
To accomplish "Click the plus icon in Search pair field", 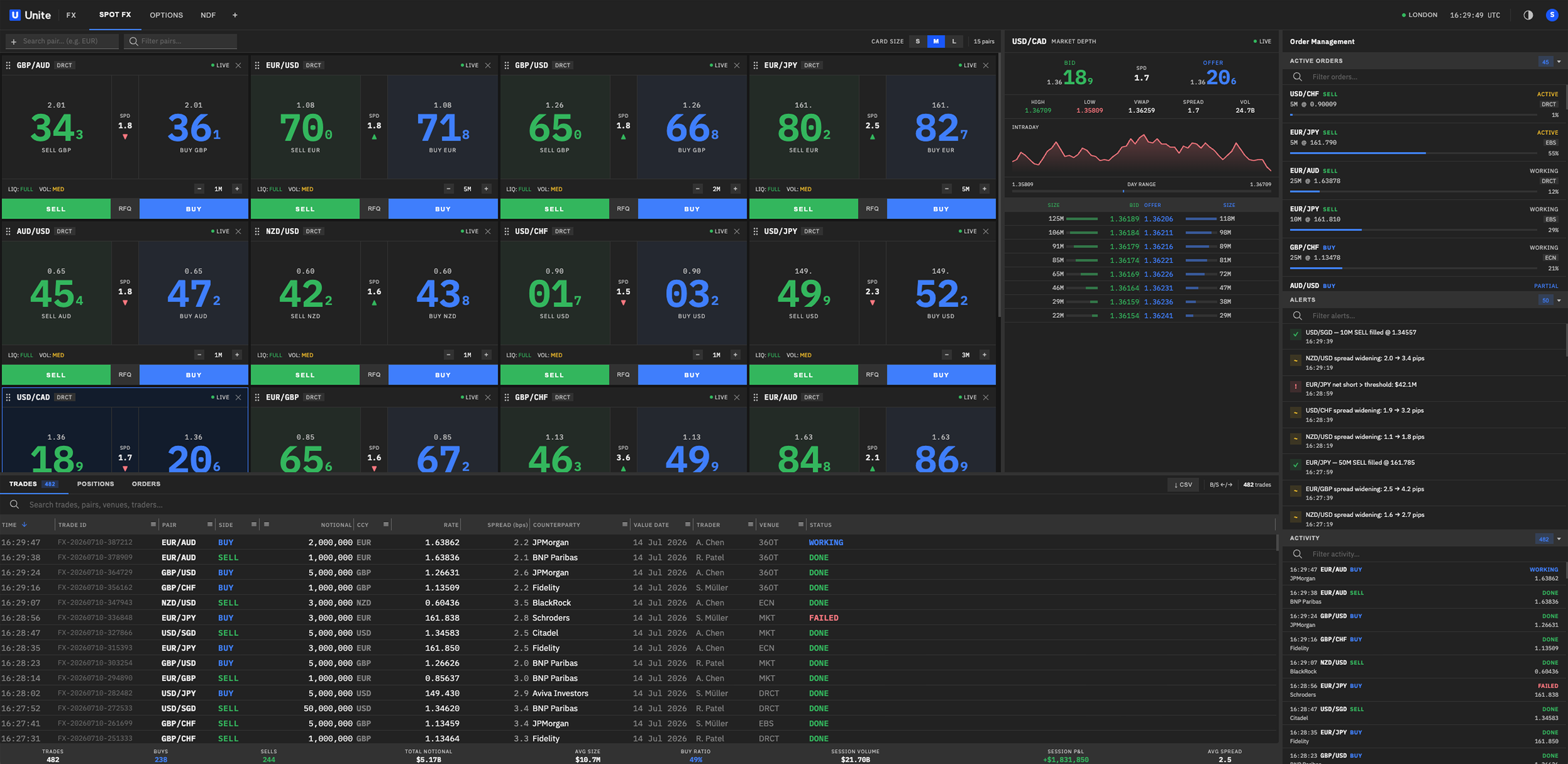I will pos(14,41).
